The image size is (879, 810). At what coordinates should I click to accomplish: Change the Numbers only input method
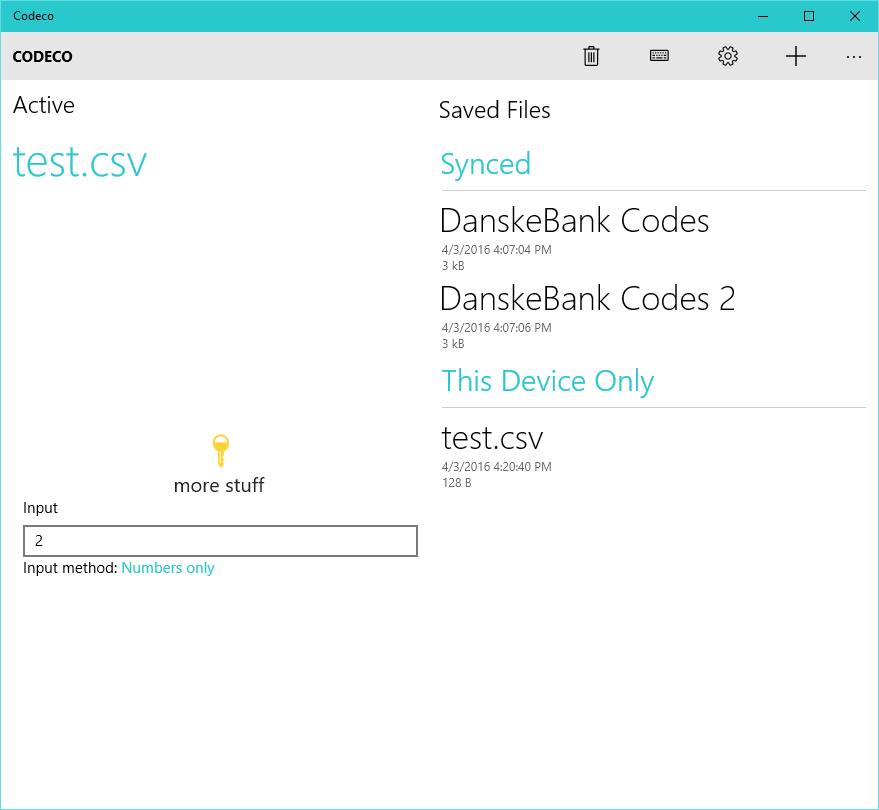click(x=168, y=568)
